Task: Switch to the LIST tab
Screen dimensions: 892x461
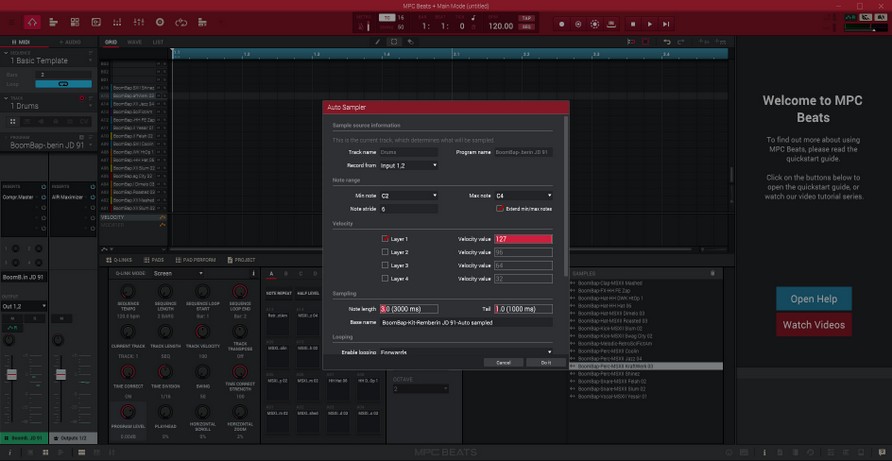Action: [158, 42]
